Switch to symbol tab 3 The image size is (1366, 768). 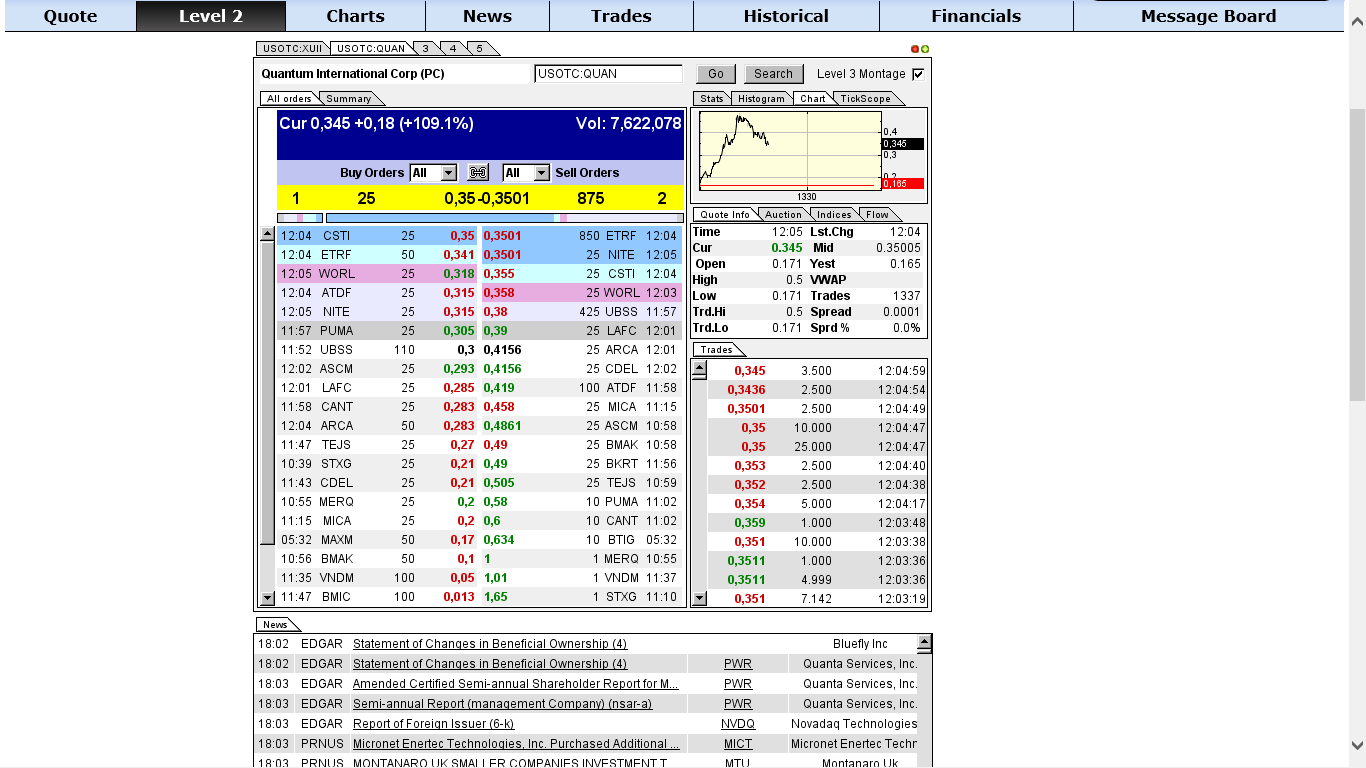coord(425,48)
